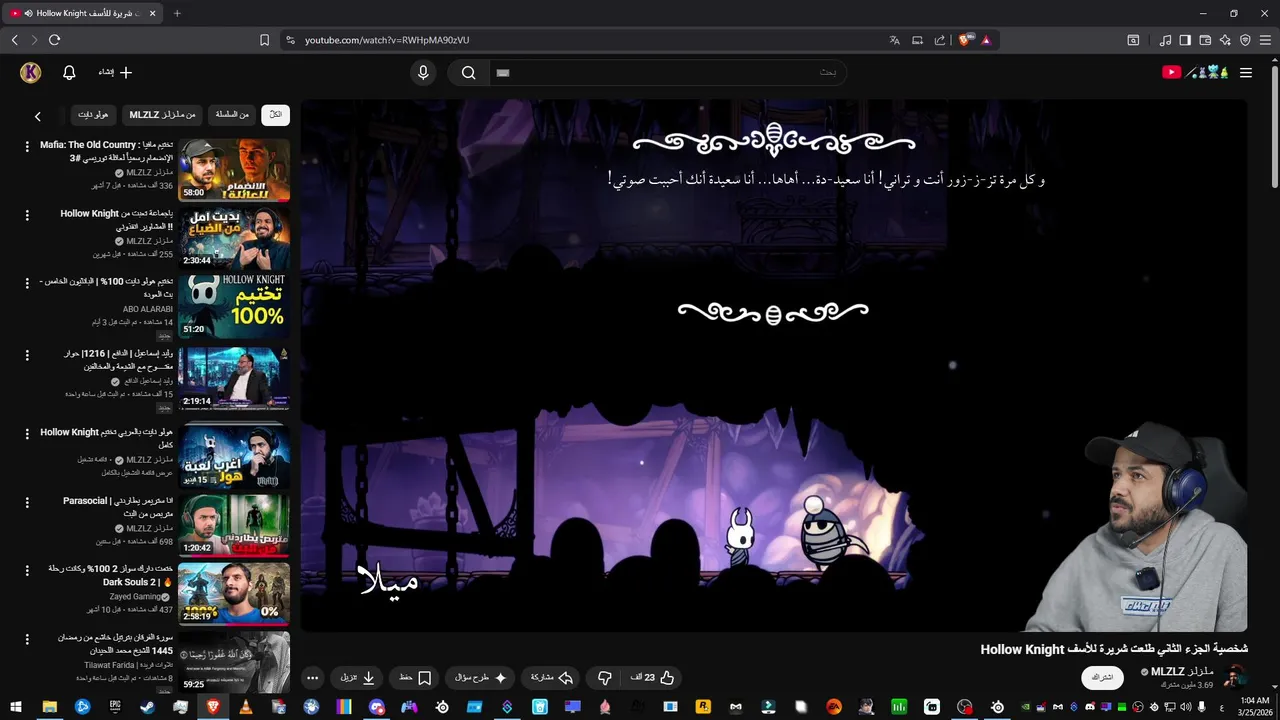Focus the YouTube search input field

[x=668, y=72]
